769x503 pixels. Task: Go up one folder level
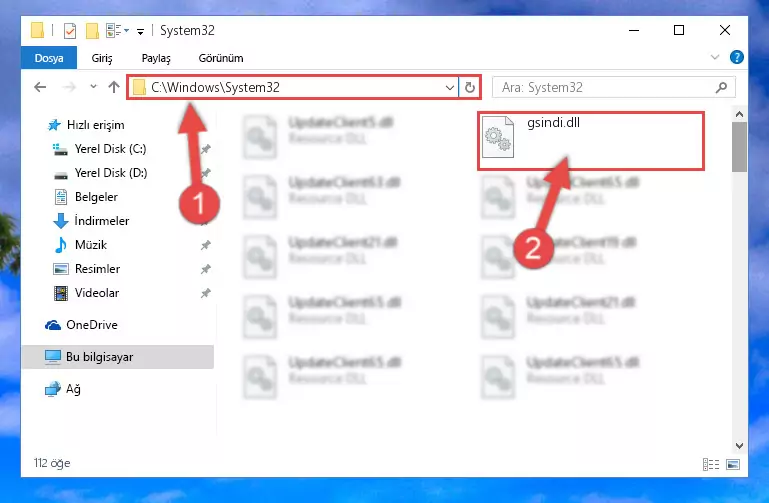[x=114, y=87]
